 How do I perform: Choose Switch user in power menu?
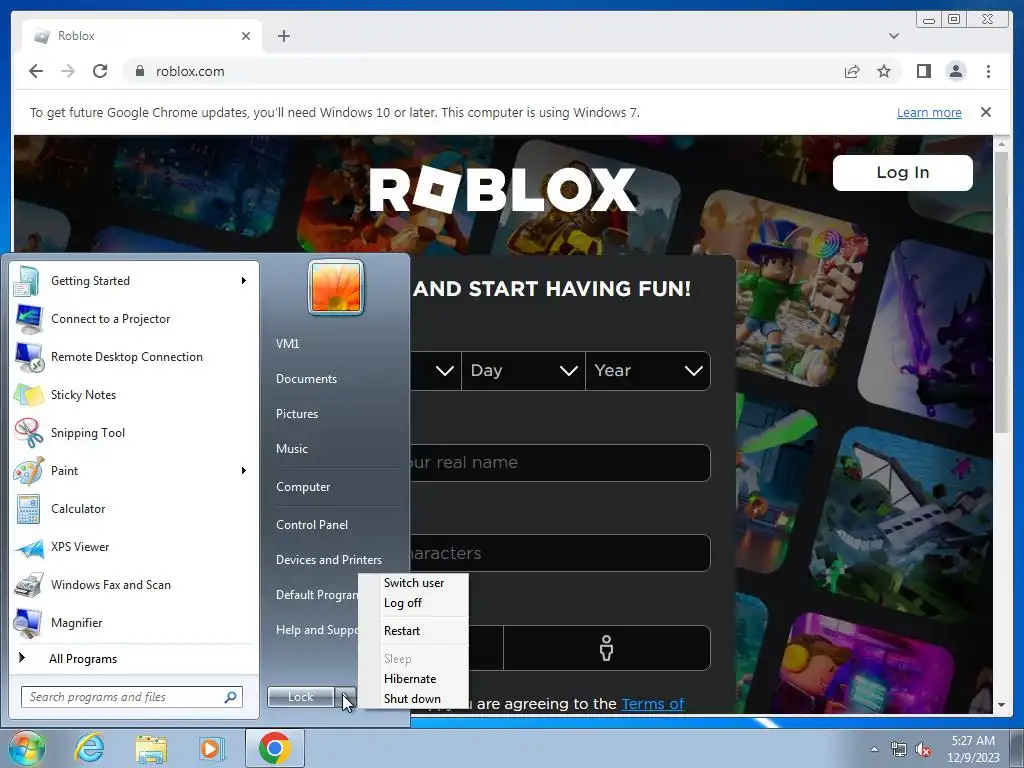coord(414,583)
